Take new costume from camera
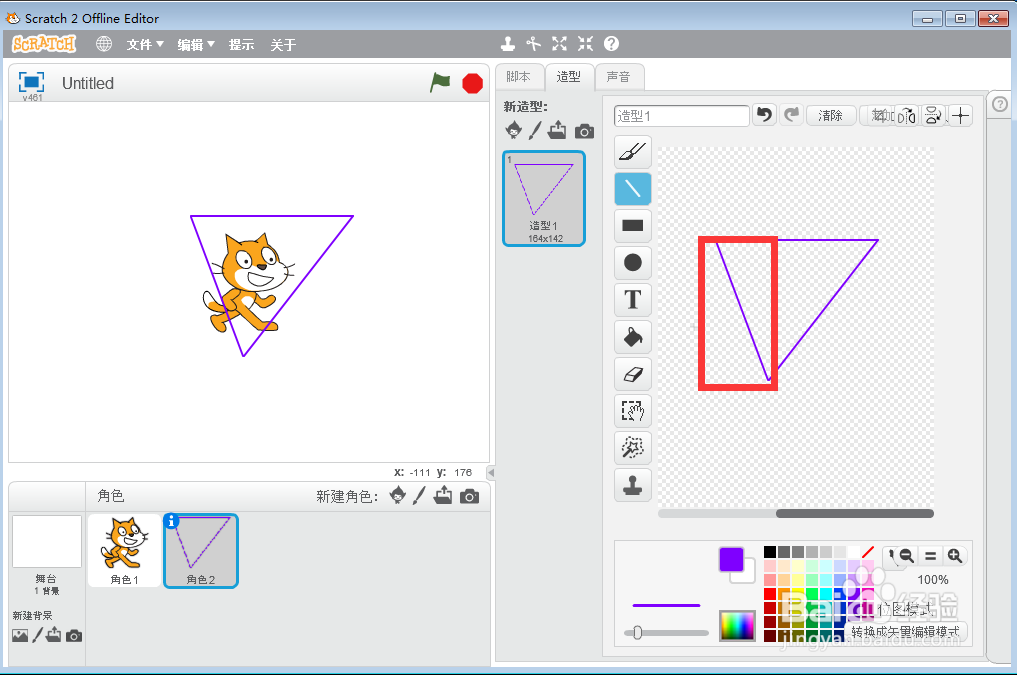 [584, 132]
